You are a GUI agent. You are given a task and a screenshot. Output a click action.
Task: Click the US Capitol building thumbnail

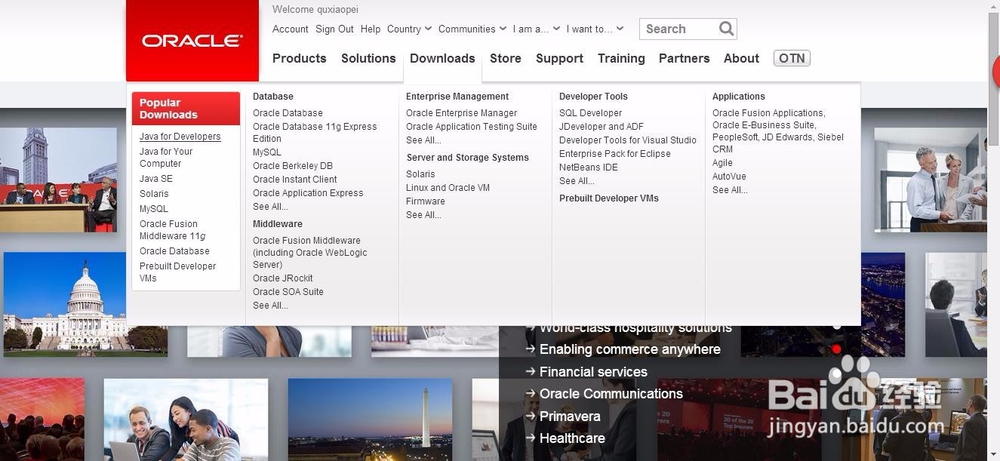[x=85, y=304]
